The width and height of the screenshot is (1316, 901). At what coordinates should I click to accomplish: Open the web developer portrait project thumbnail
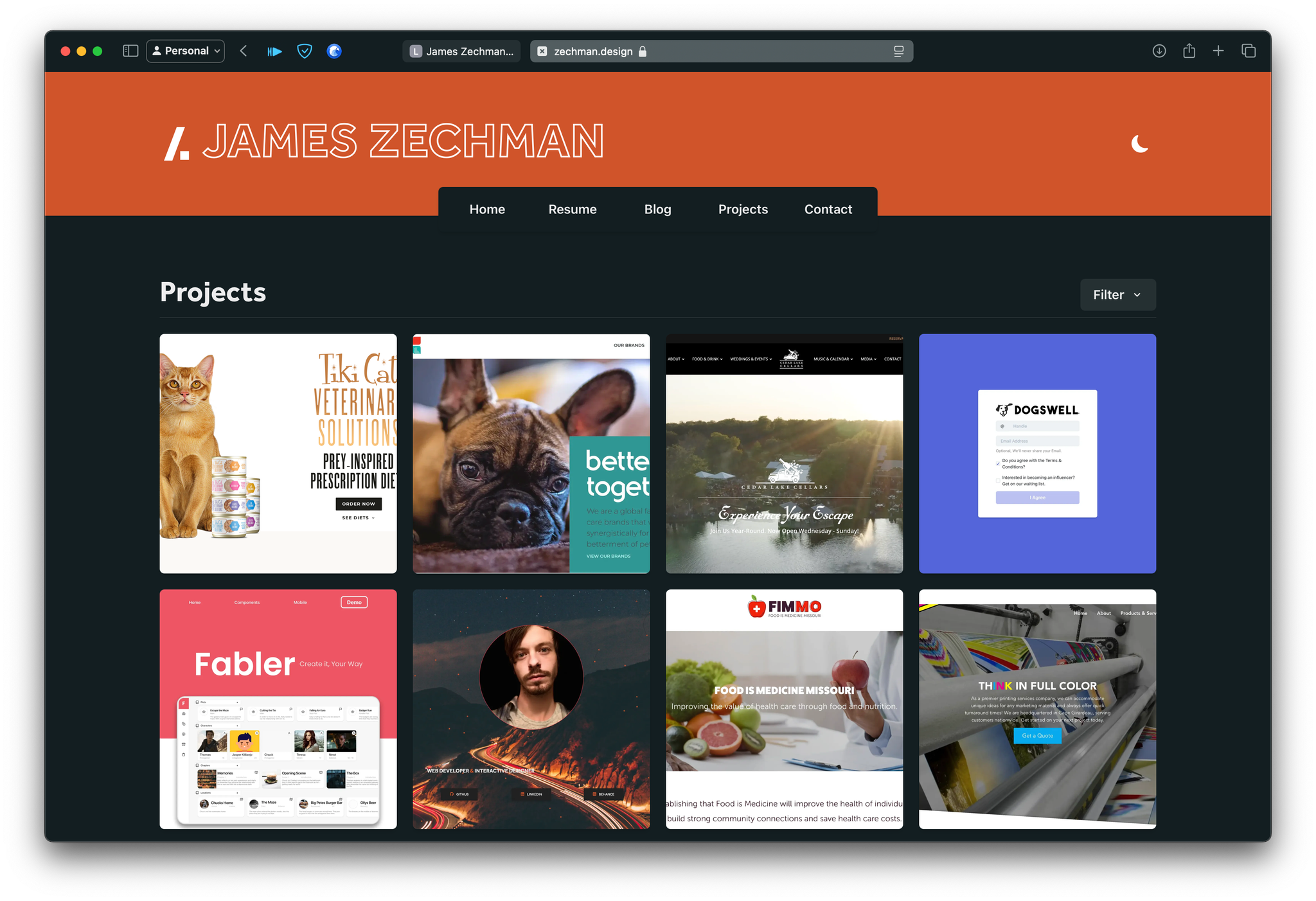point(531,709)
